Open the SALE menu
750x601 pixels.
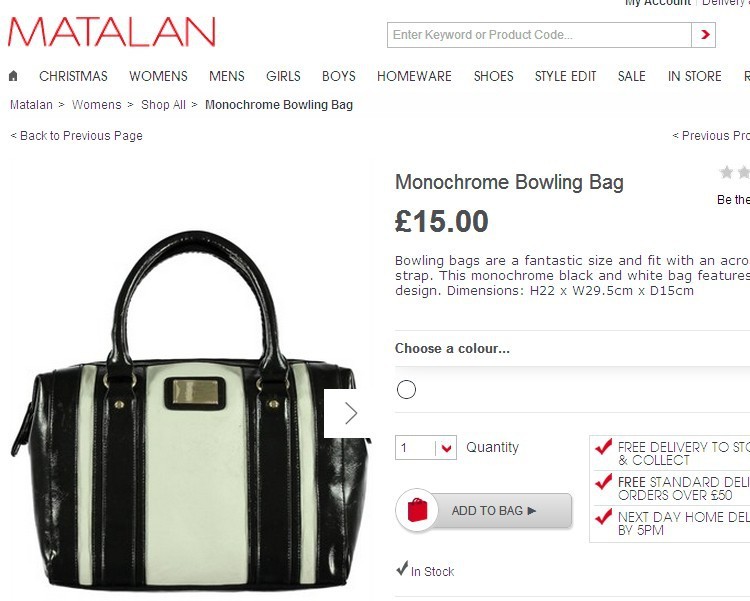pyautogui.click(x=631, y=76)
